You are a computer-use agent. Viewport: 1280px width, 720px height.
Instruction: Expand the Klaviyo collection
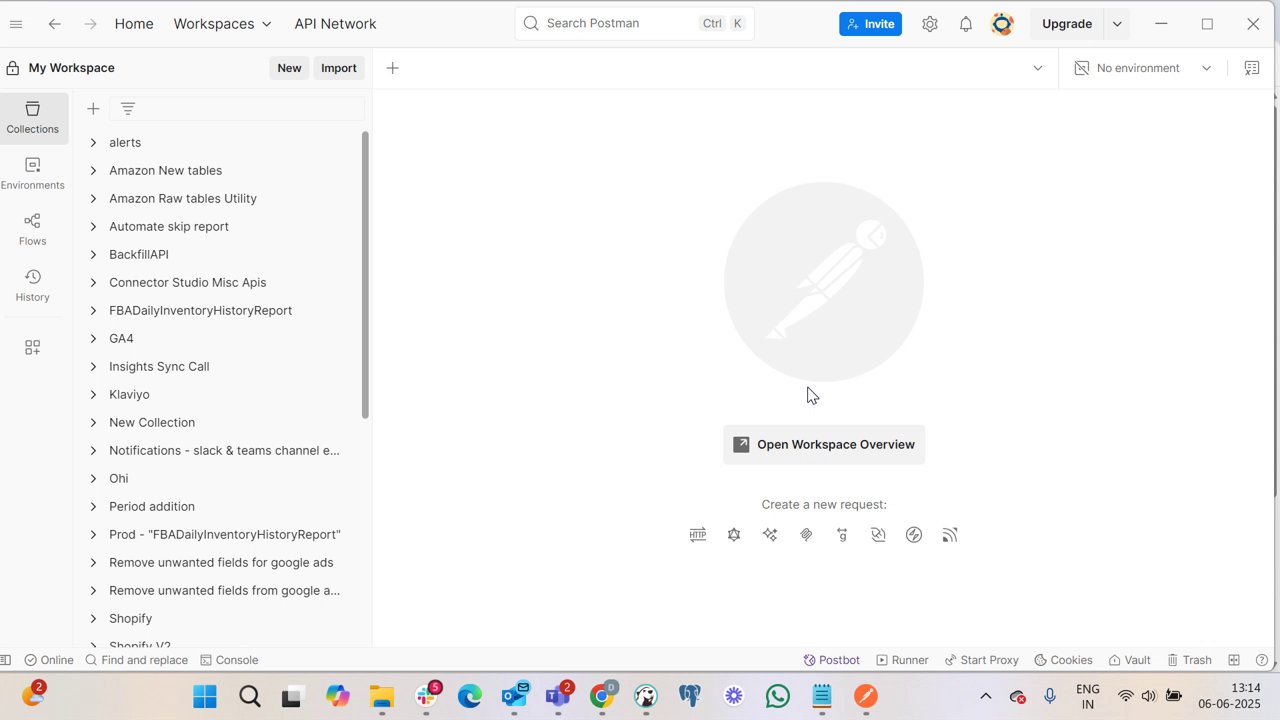(93, 395)
